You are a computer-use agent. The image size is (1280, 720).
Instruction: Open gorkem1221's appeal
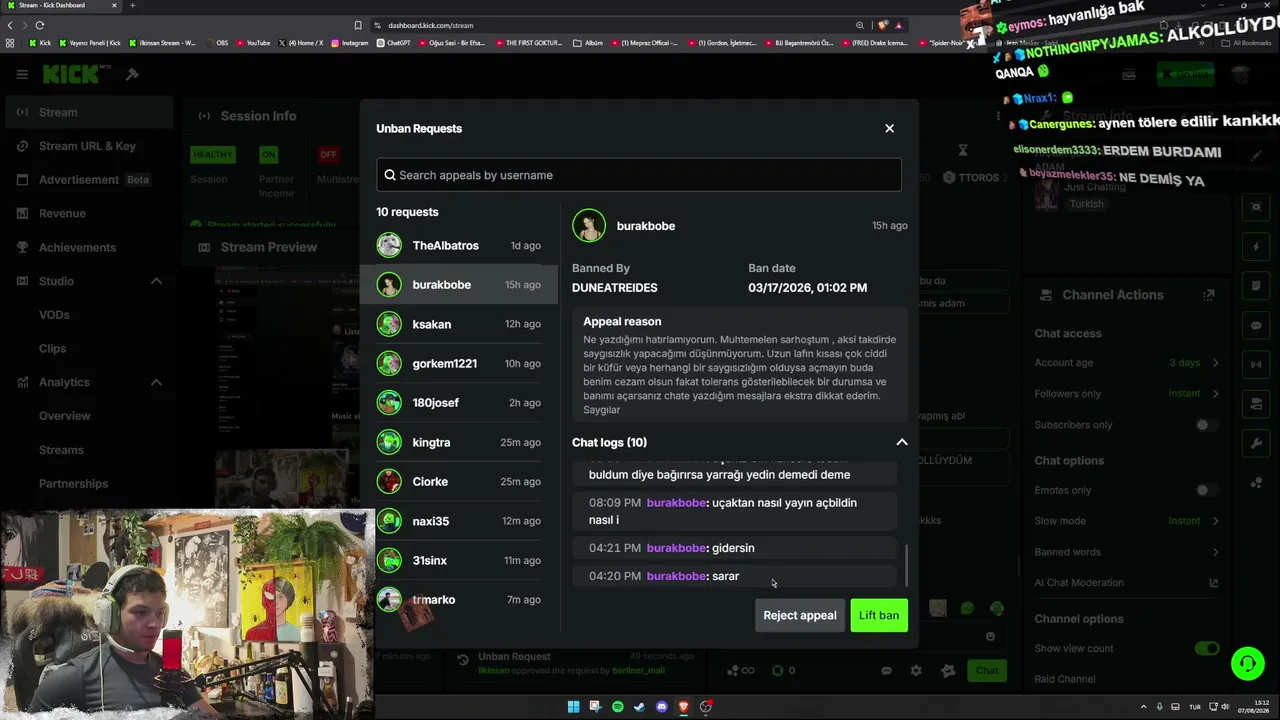coord(459,363)
